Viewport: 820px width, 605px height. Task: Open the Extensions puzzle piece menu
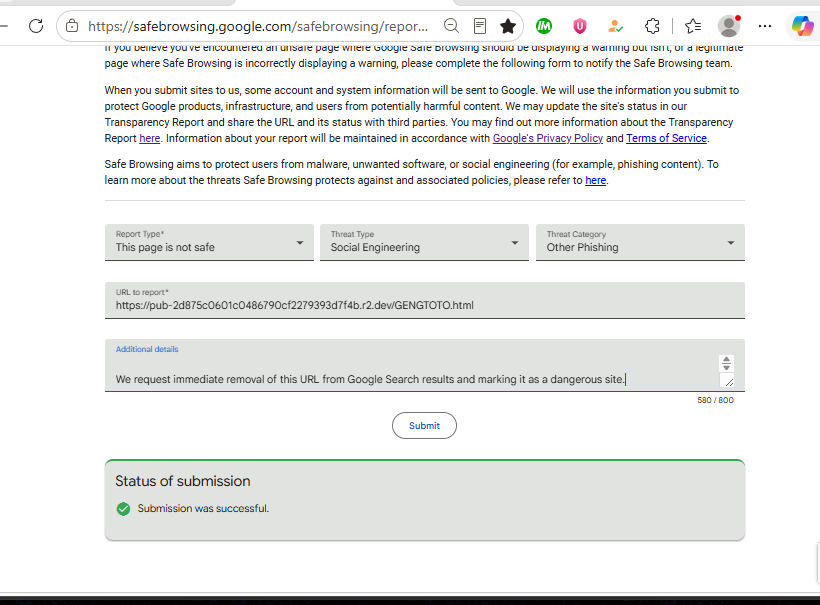(x=652, y=26)
